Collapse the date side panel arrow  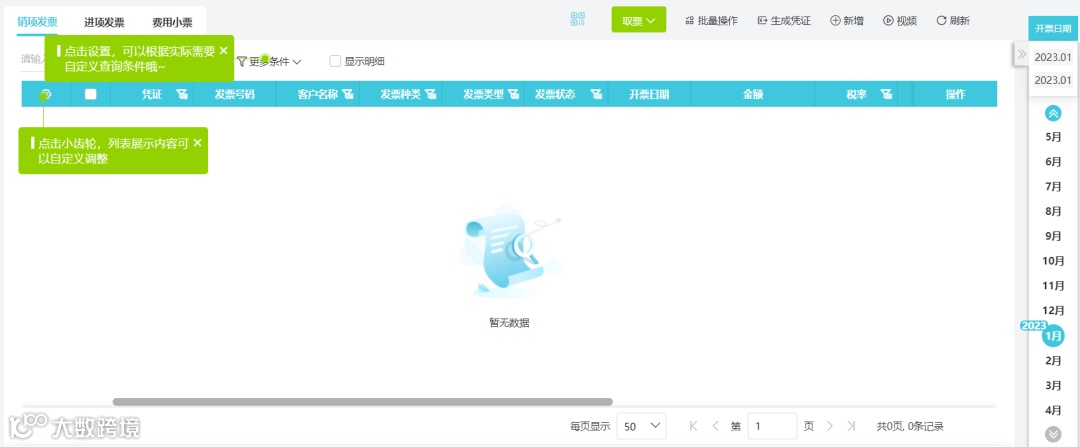click(x=1022, y=54)
